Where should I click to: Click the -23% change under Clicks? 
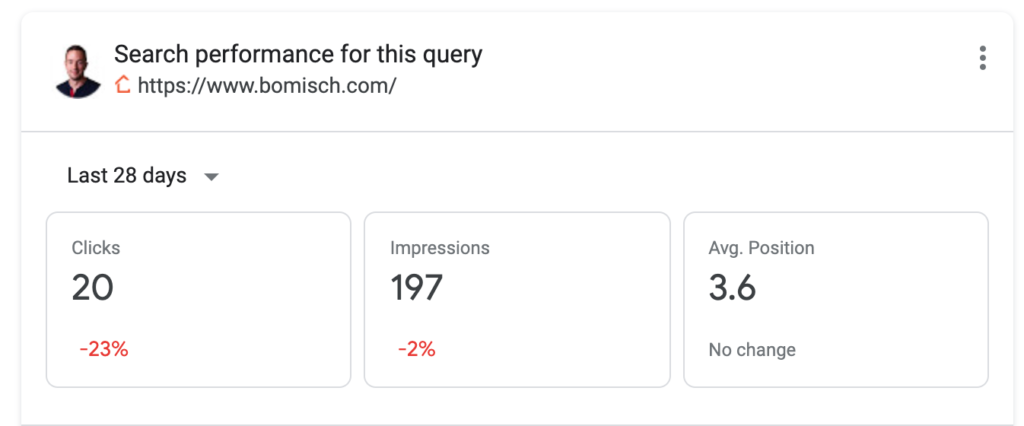pyautogui.click(x=104, y=349)
